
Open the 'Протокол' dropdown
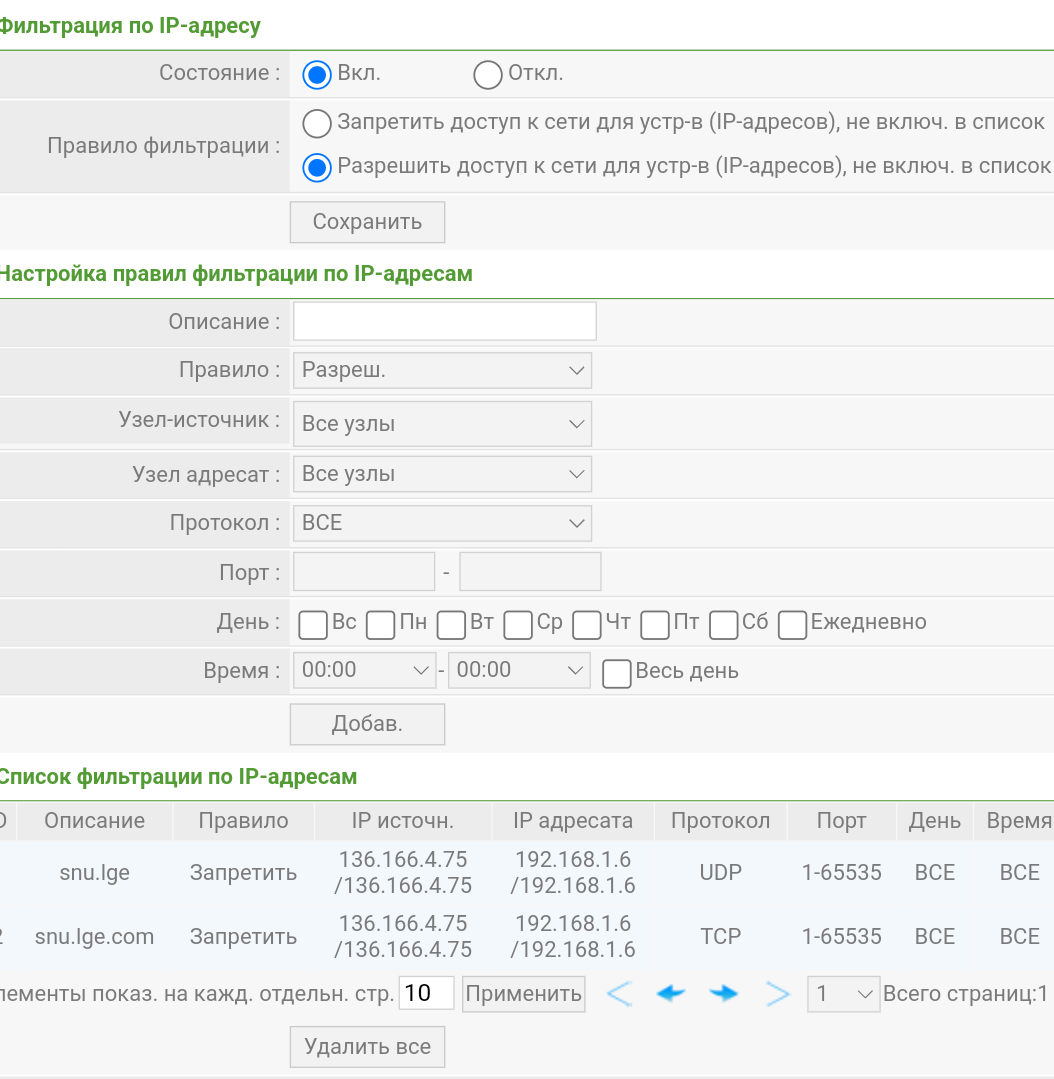click(x=442, y=523)
